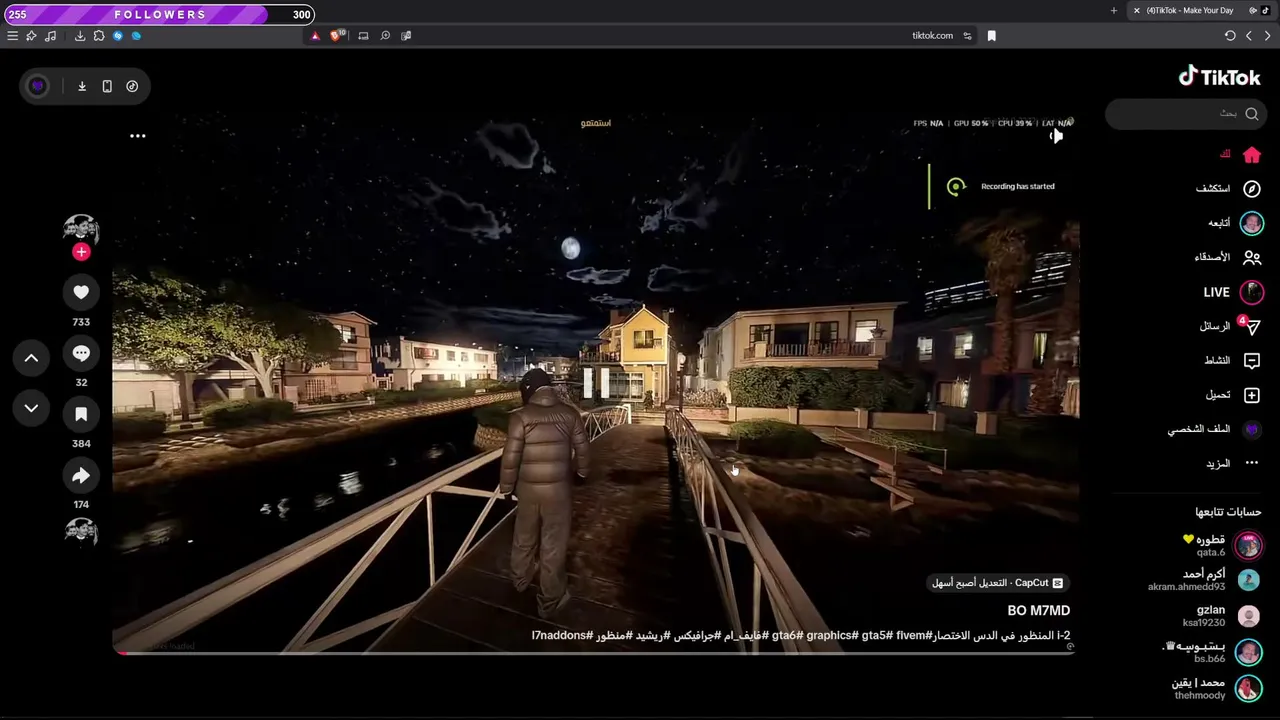
Task: Click the floating toolbar download icon
Action: (x=82, y=86)
